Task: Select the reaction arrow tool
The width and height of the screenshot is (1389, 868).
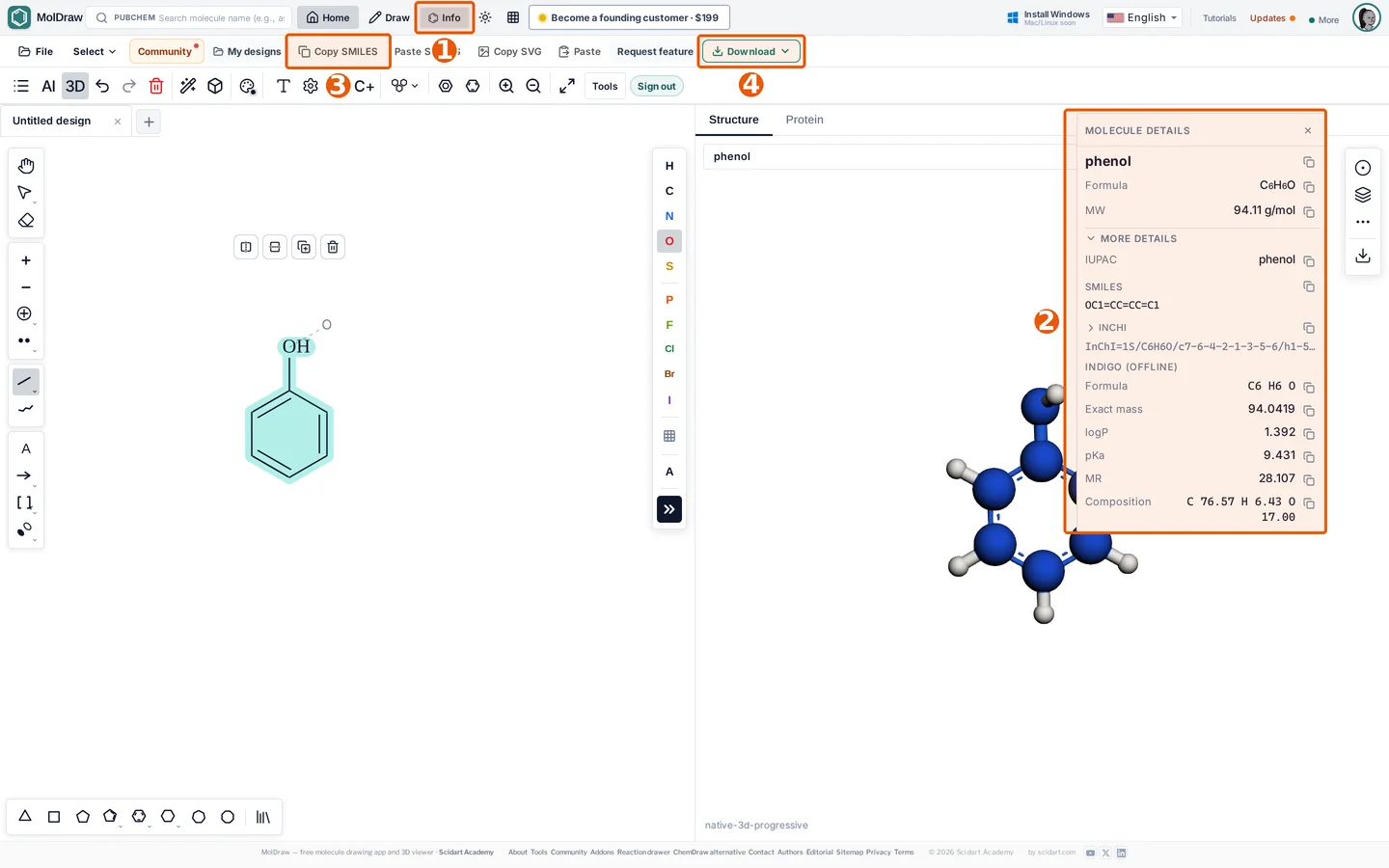Action: pos(25,475)
